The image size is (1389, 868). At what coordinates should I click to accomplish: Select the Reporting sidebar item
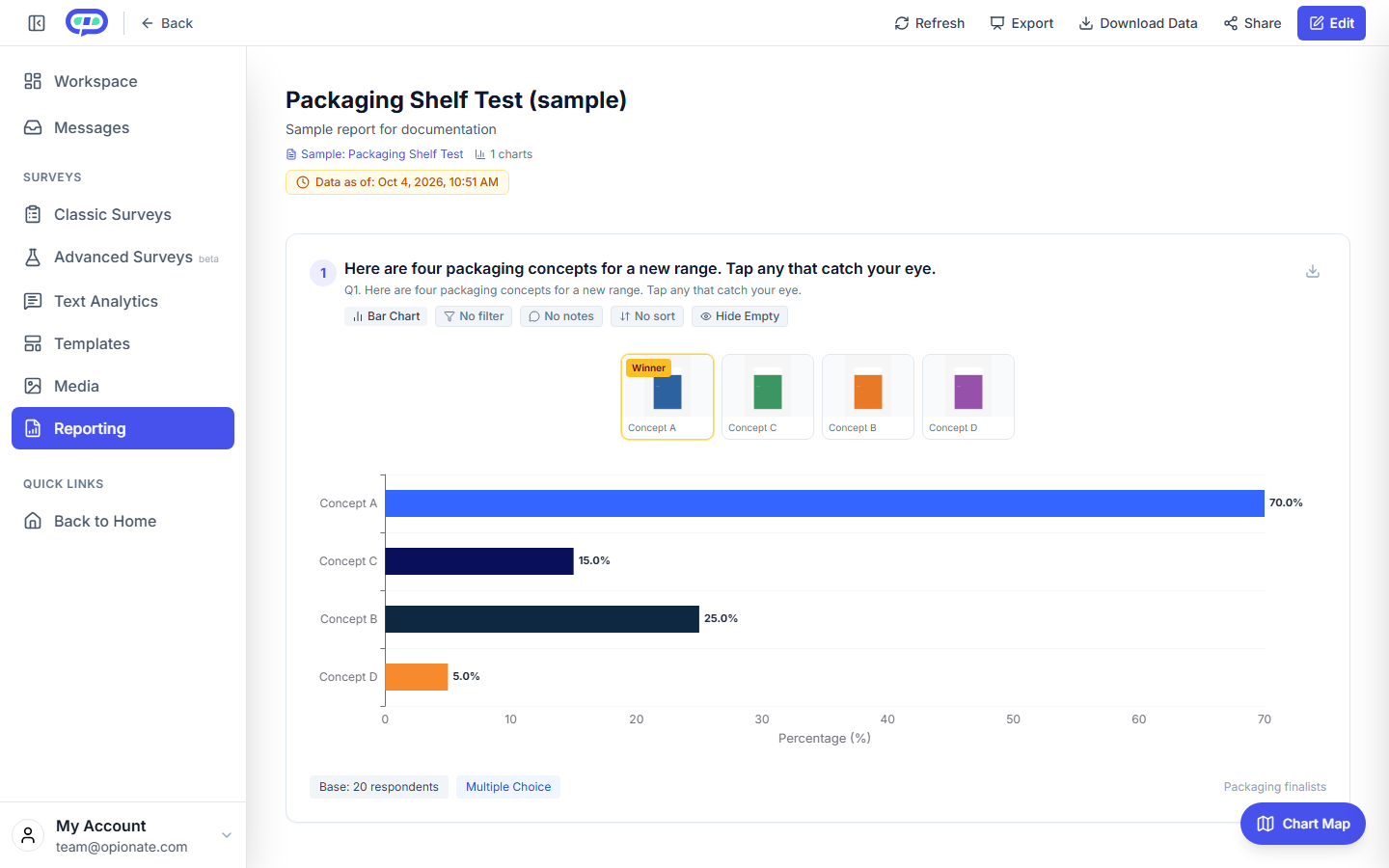coord(123,428)
